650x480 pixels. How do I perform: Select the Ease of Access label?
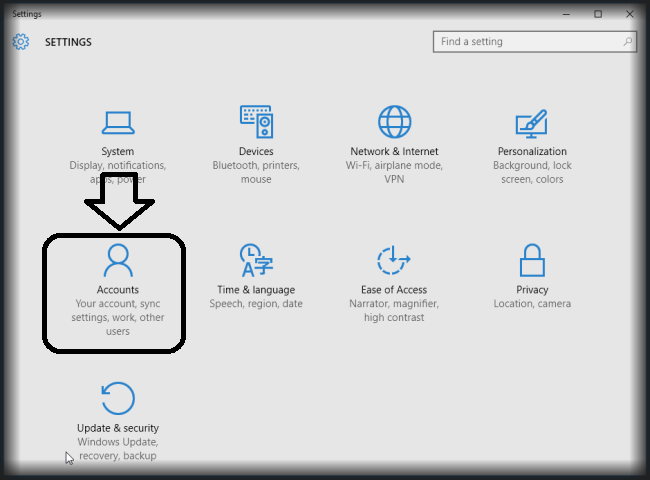pos(394,290)
